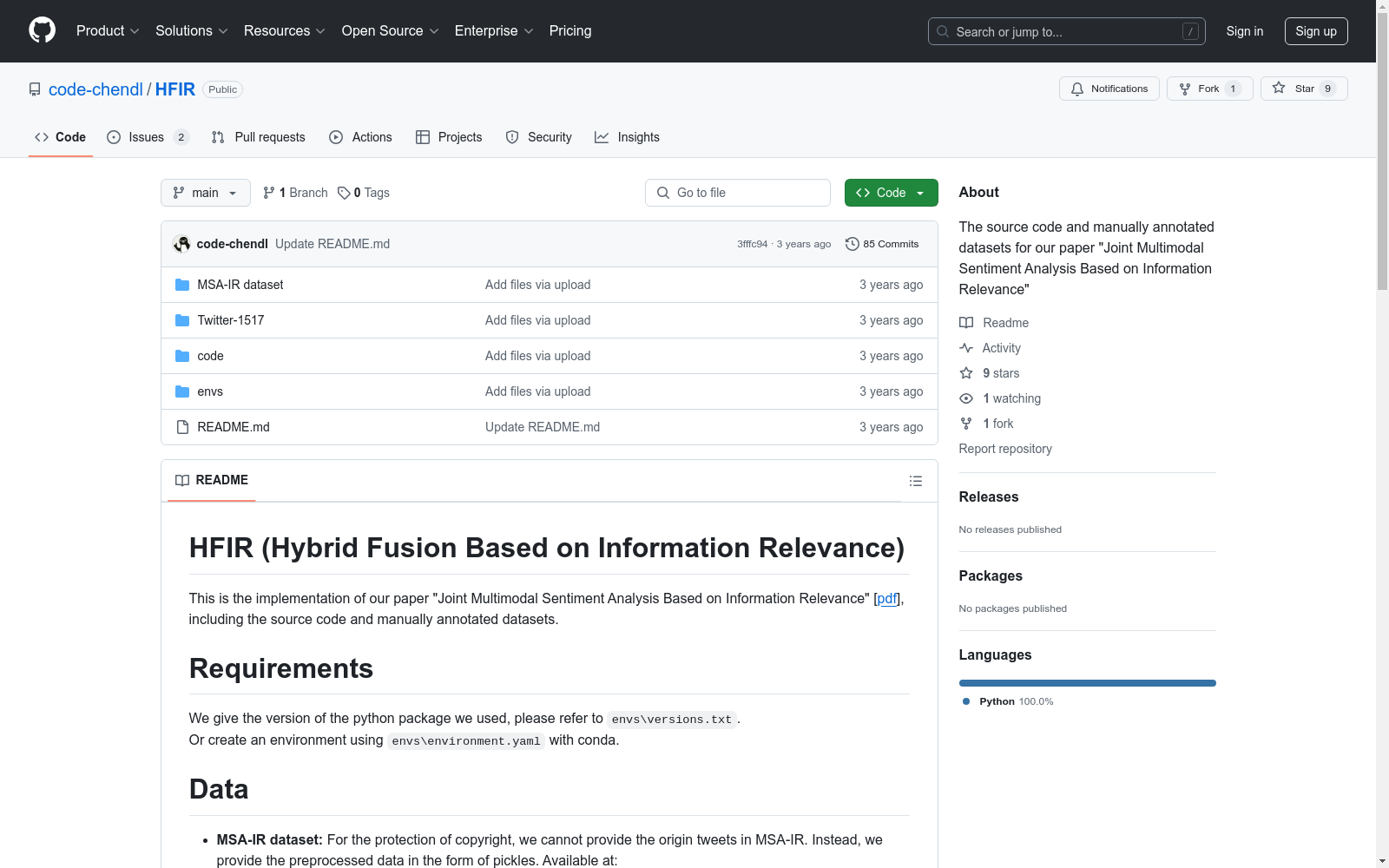Expand the main branch dropdown

205,193
